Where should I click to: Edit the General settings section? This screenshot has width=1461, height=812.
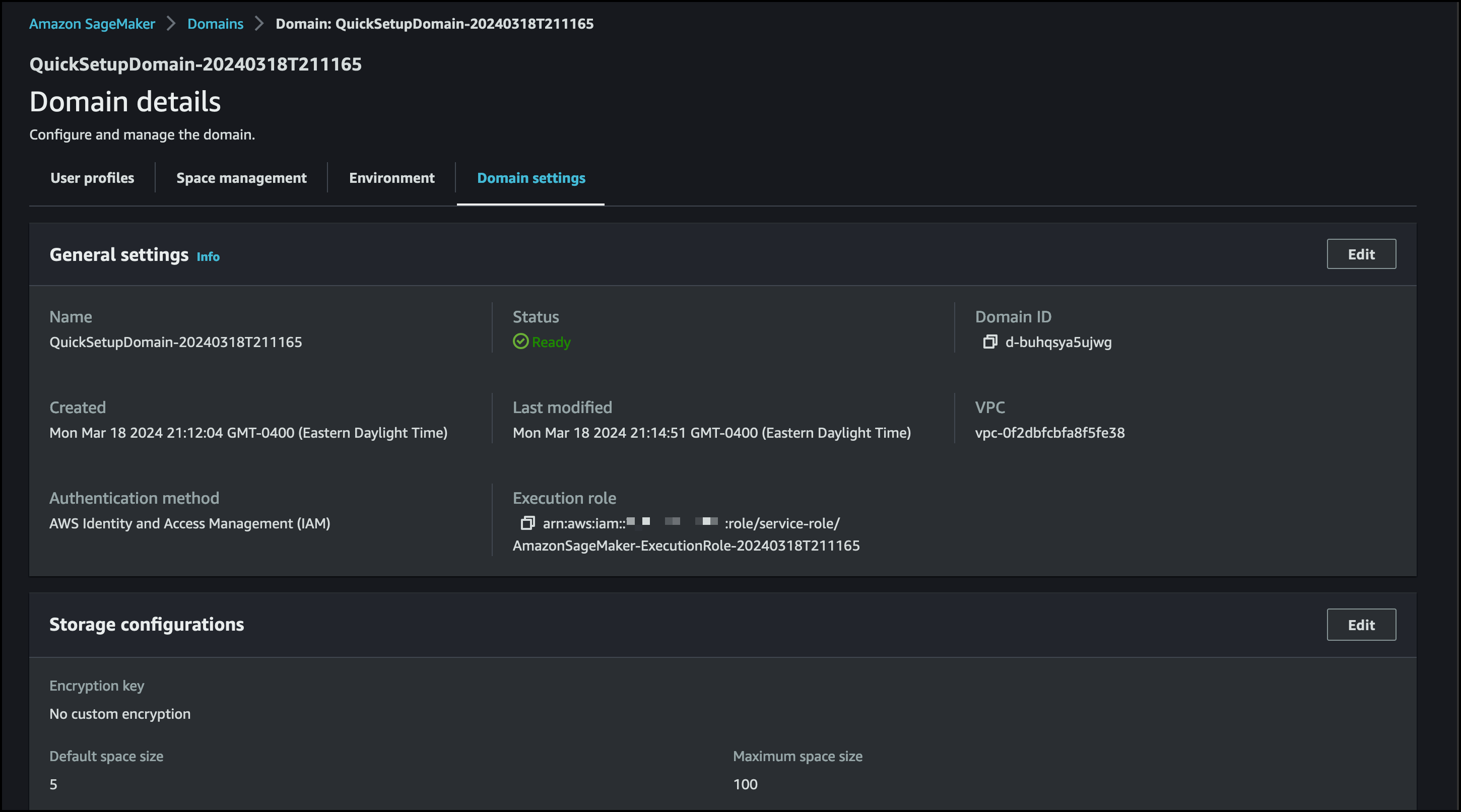[1361, 254]
